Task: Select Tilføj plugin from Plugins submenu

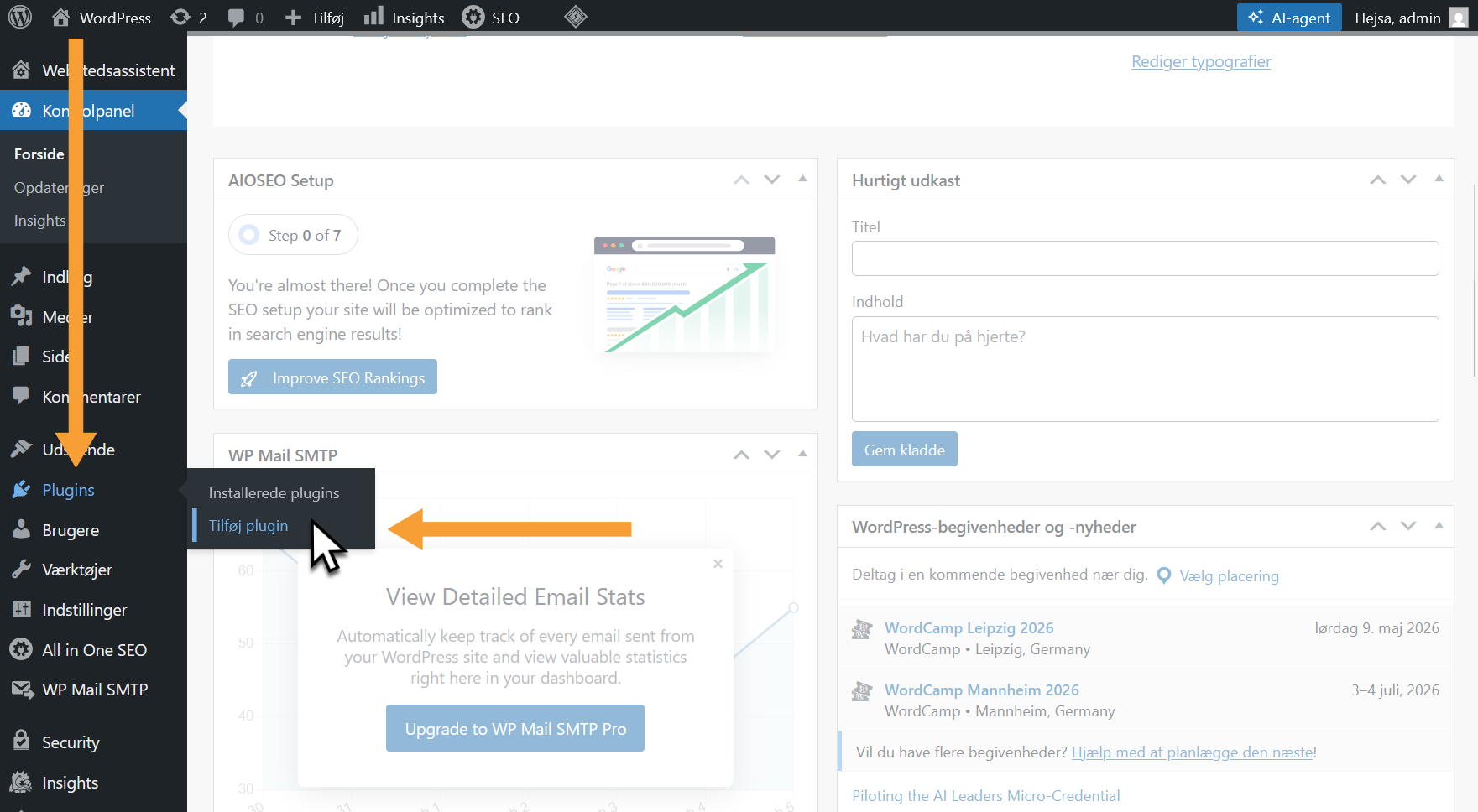Action: pyautogui.click(x=248, y=526)
